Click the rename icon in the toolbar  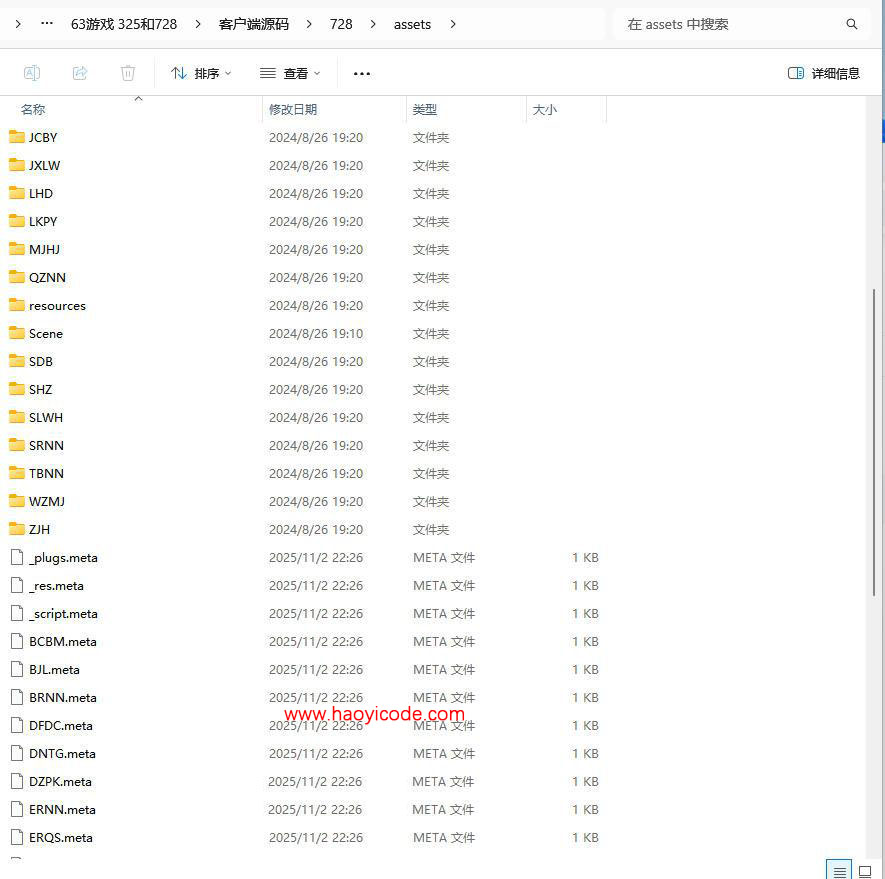pos(31,72)
